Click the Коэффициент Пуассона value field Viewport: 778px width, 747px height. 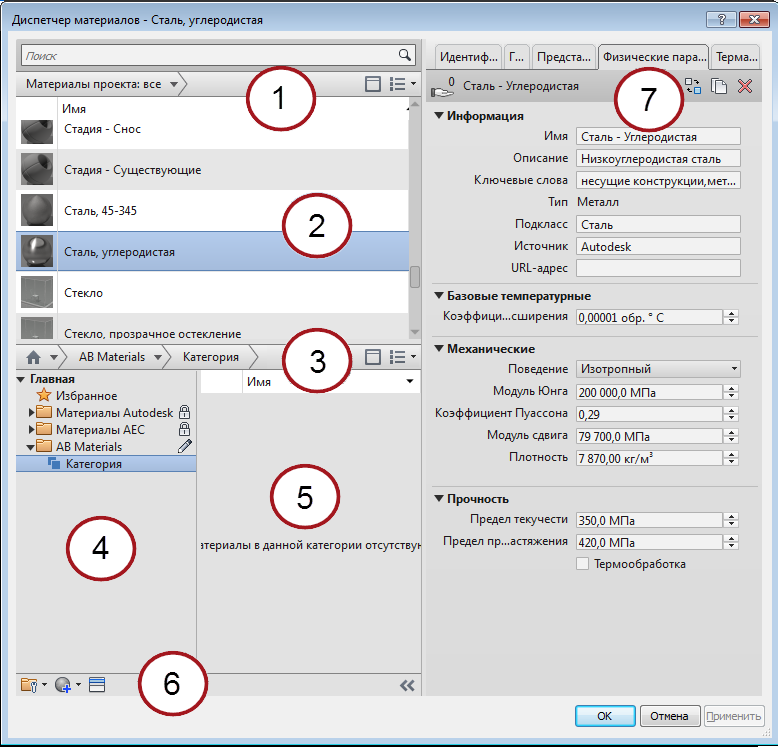click(x=649, y=414)
